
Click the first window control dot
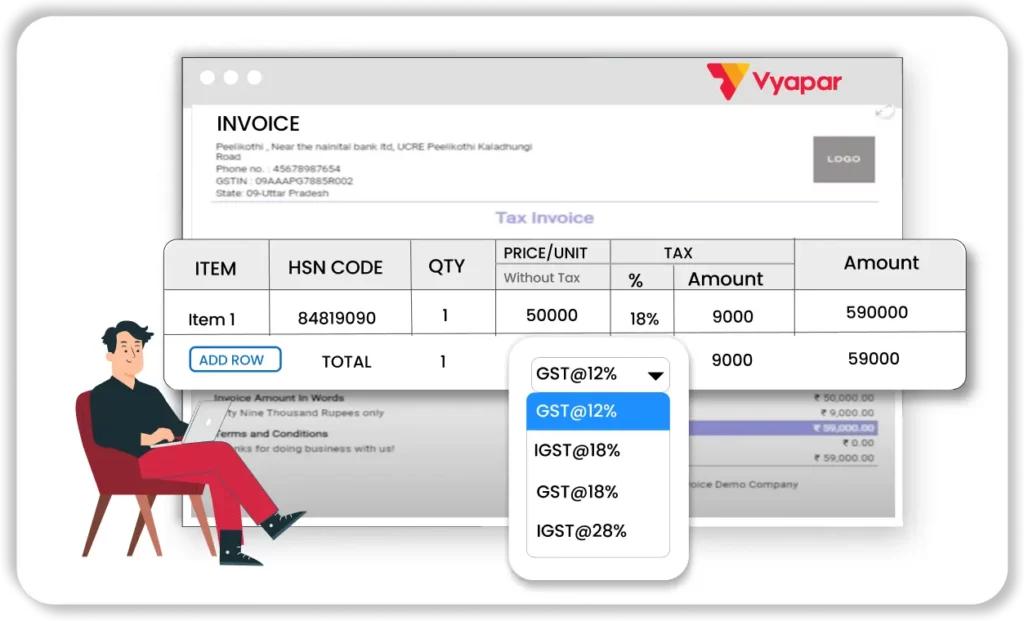coord(207,78)
